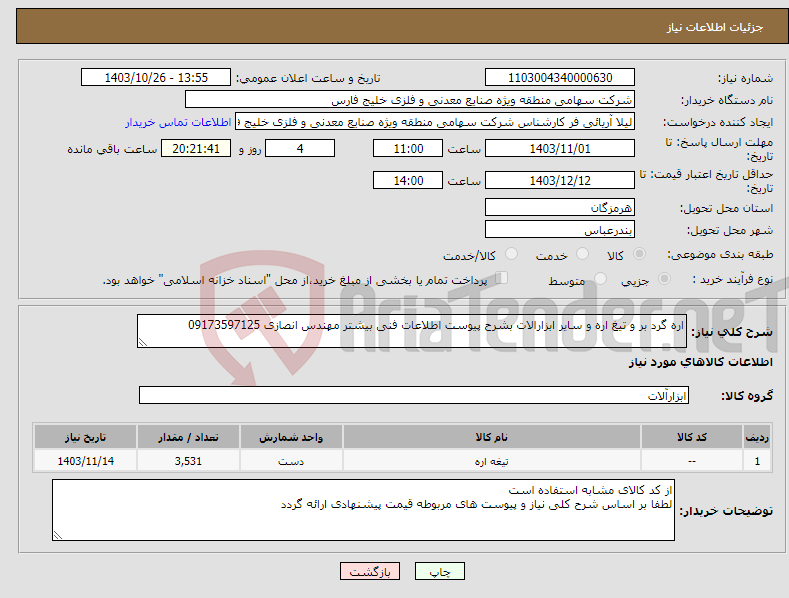Click the شرح کلی نیاز label
This screenshot has width=789, height=598.
[x=732, y=332]
